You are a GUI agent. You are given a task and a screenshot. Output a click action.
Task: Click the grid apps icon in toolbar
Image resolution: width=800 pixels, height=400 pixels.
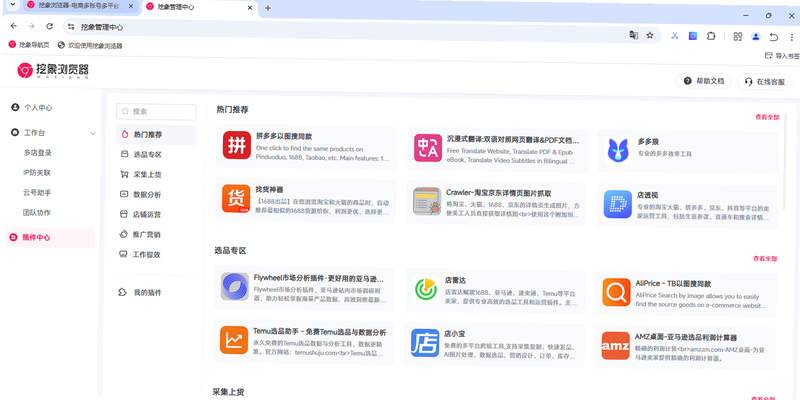[737, 36]
